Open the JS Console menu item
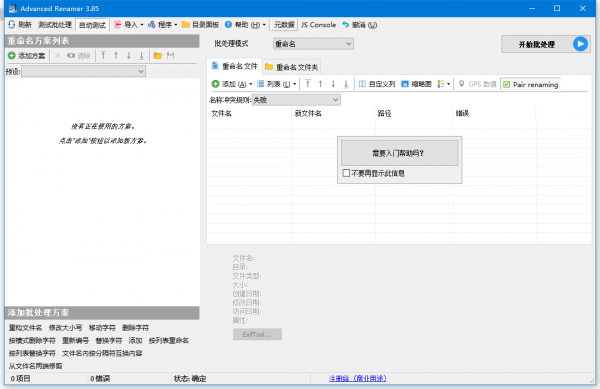 [318, 24]
